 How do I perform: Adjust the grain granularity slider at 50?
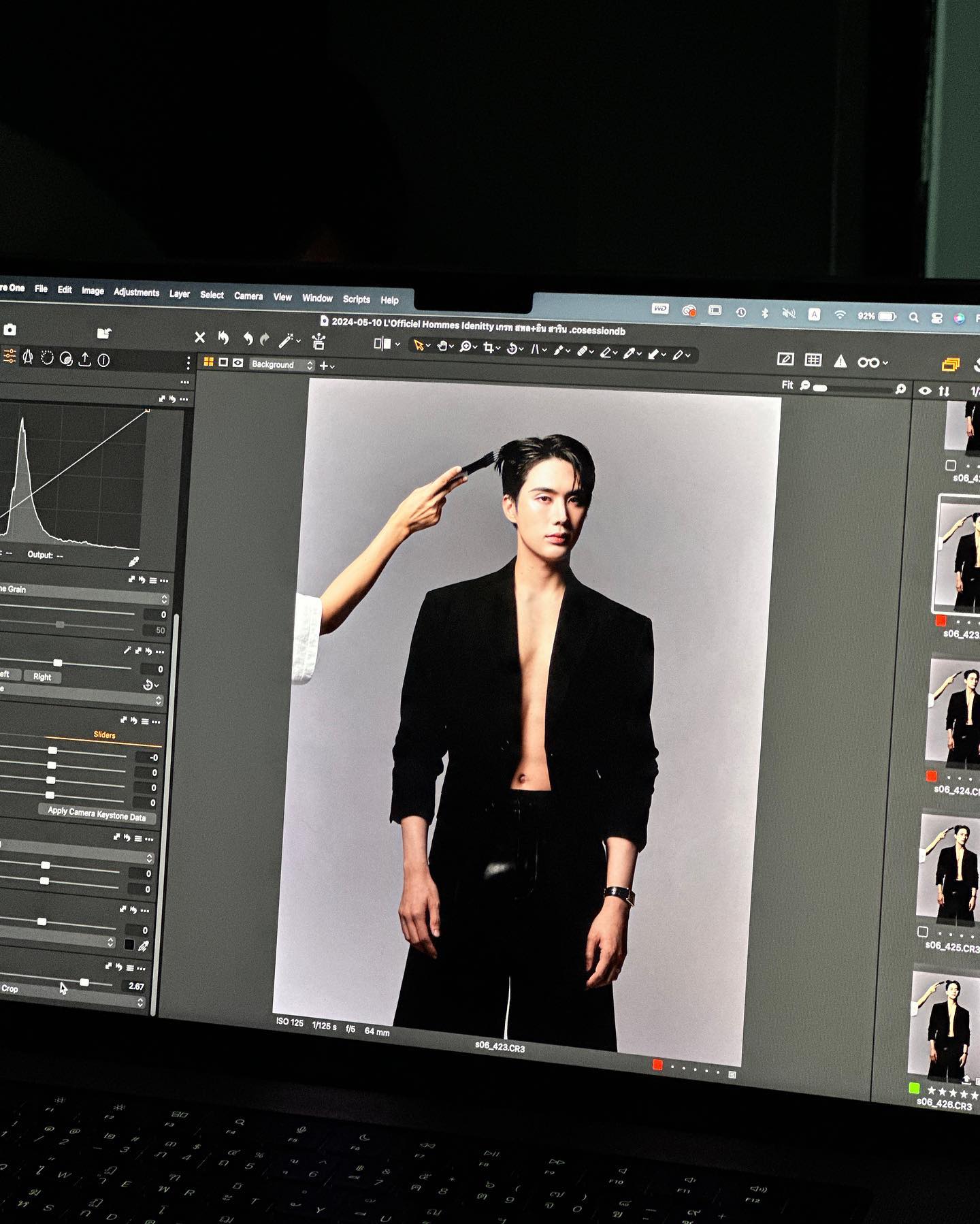(x=60, y=625)
